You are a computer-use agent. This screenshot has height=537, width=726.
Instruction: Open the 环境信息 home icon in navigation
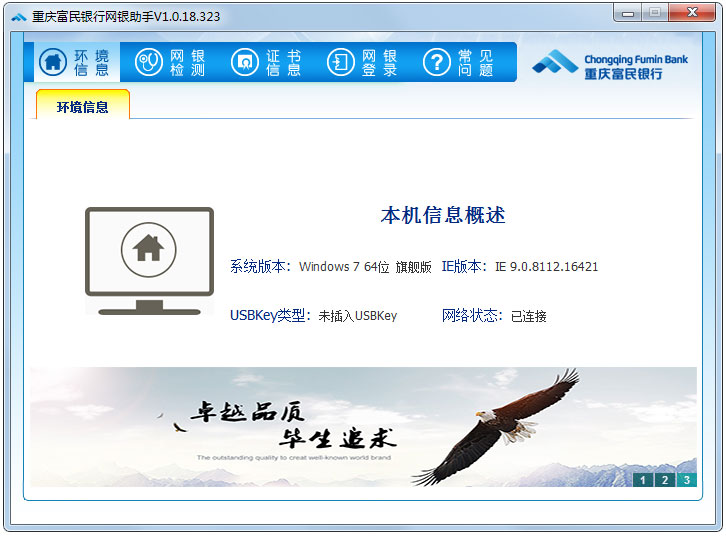tap(53, 62)
